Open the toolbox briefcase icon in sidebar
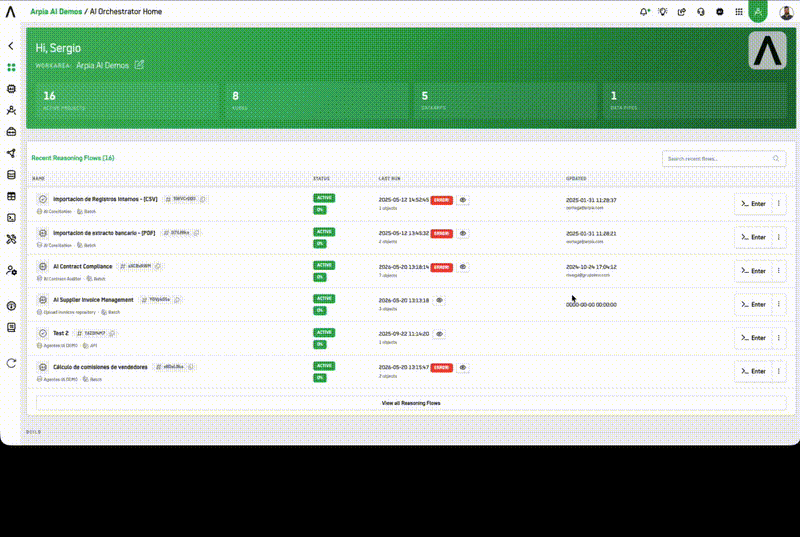 (11, 132)
